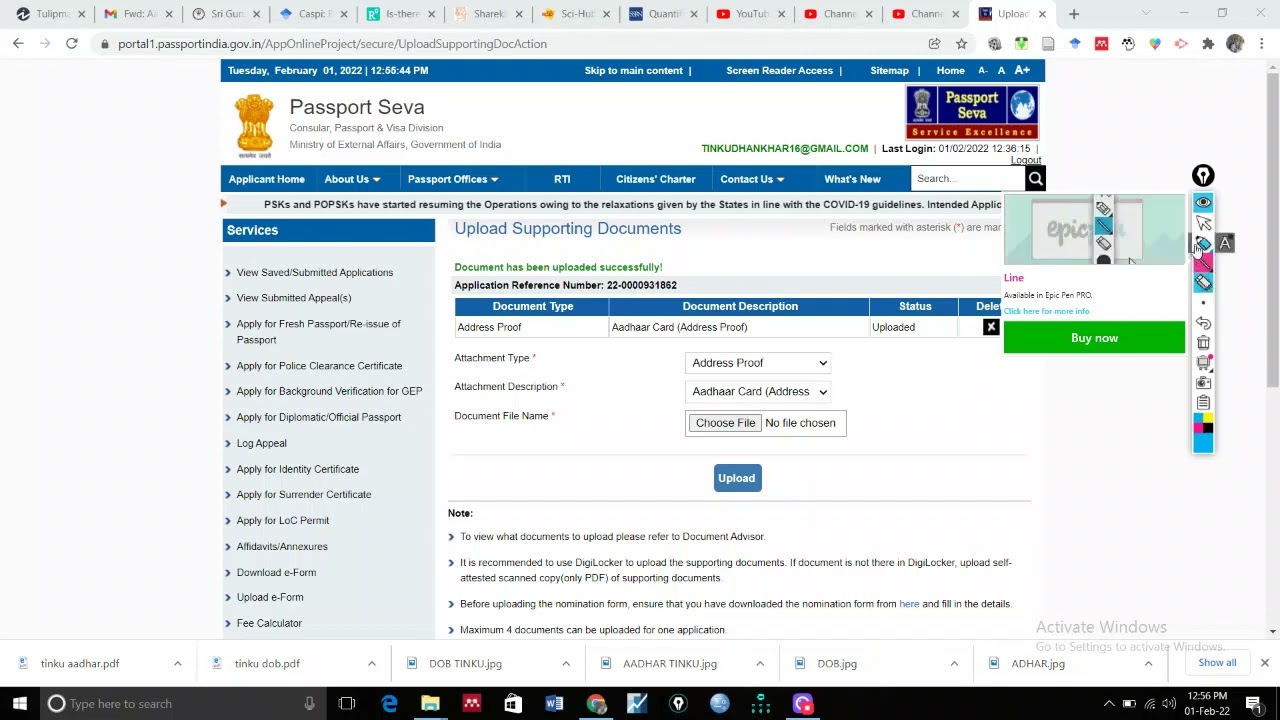This screenshot has width=1280, height=720.
Task: Share this page via share icon
Action: (934, 44)
